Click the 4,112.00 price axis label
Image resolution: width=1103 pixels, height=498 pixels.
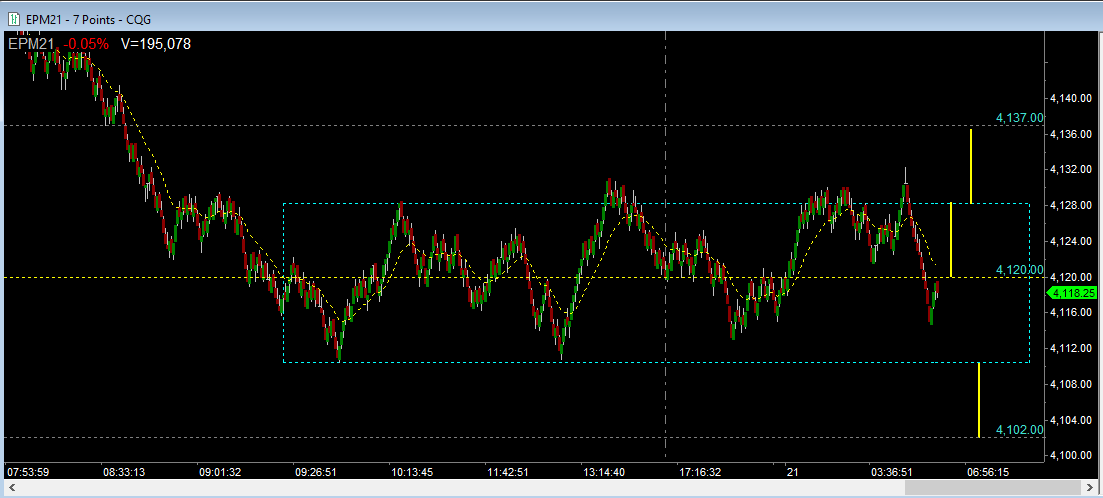(x=1071, y=348)
